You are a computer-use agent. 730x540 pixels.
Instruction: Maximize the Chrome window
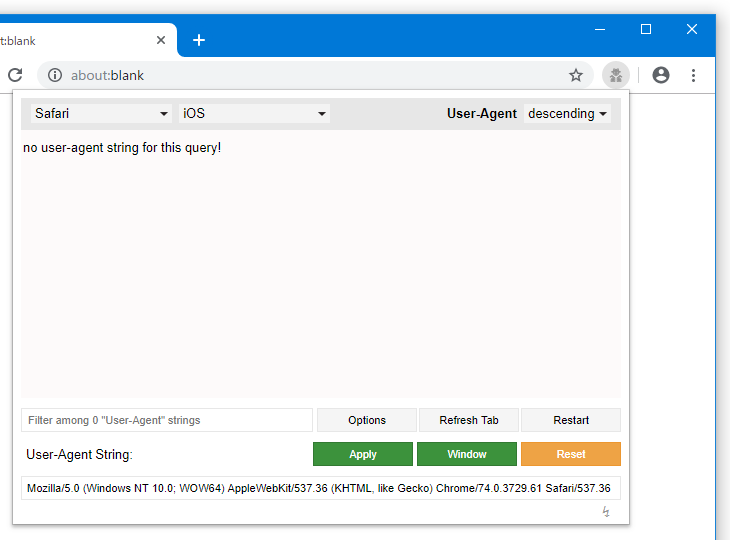pos(646,30)
